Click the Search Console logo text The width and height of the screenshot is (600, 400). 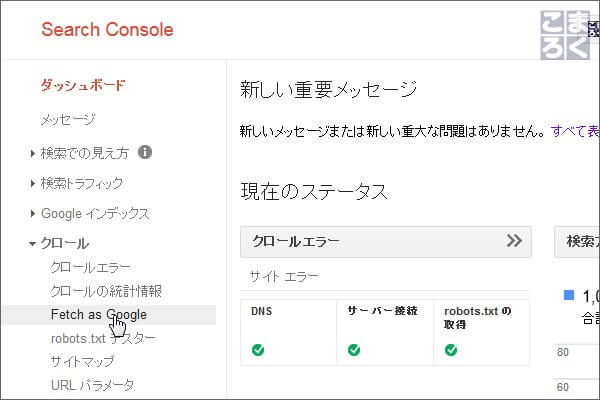pos(107,29)
